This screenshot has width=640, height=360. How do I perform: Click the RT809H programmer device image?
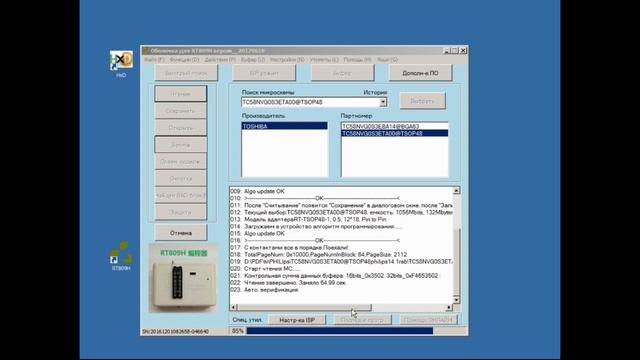pos(182,278)
